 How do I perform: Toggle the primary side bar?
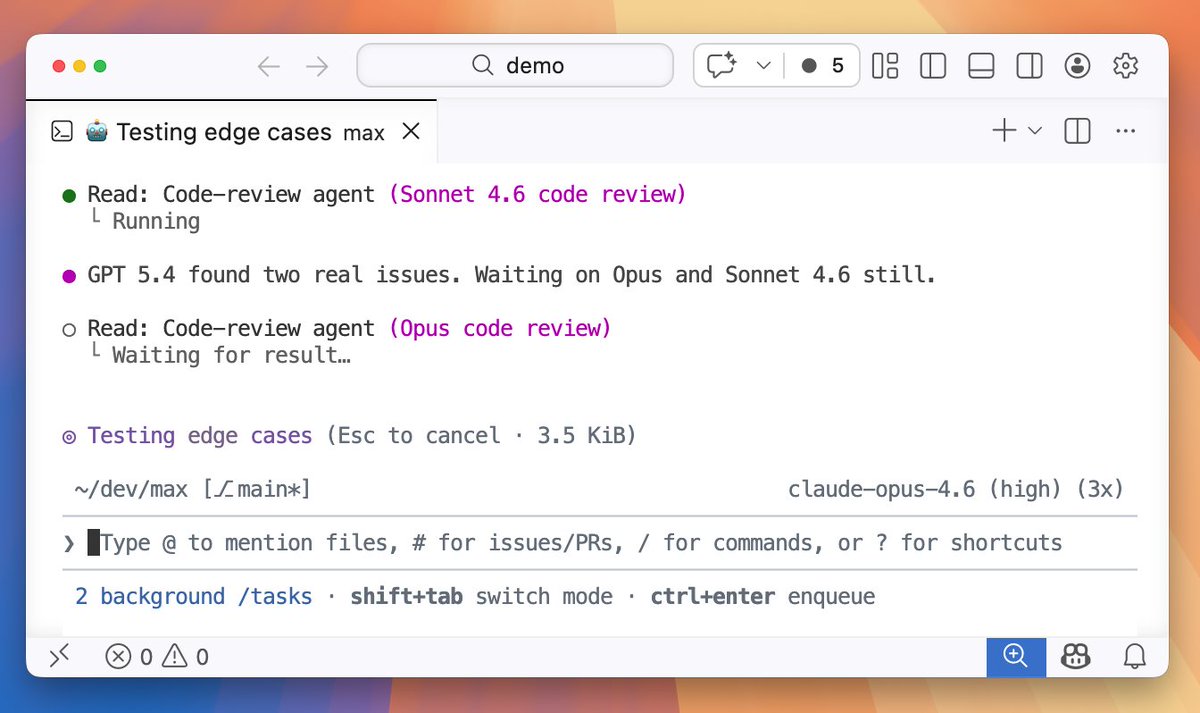933,66
